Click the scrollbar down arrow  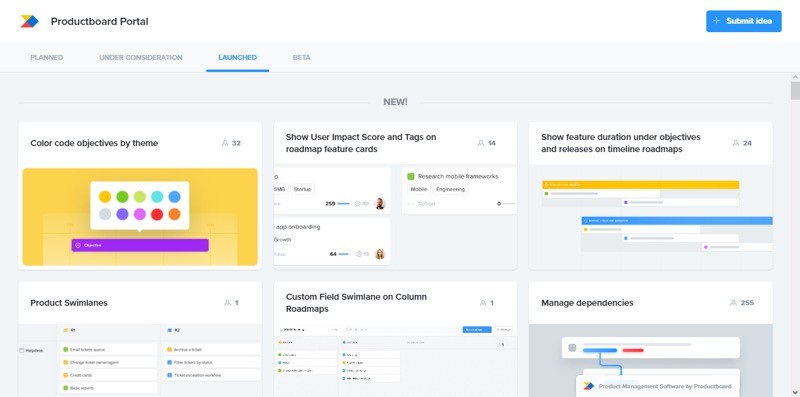point(795,393)
